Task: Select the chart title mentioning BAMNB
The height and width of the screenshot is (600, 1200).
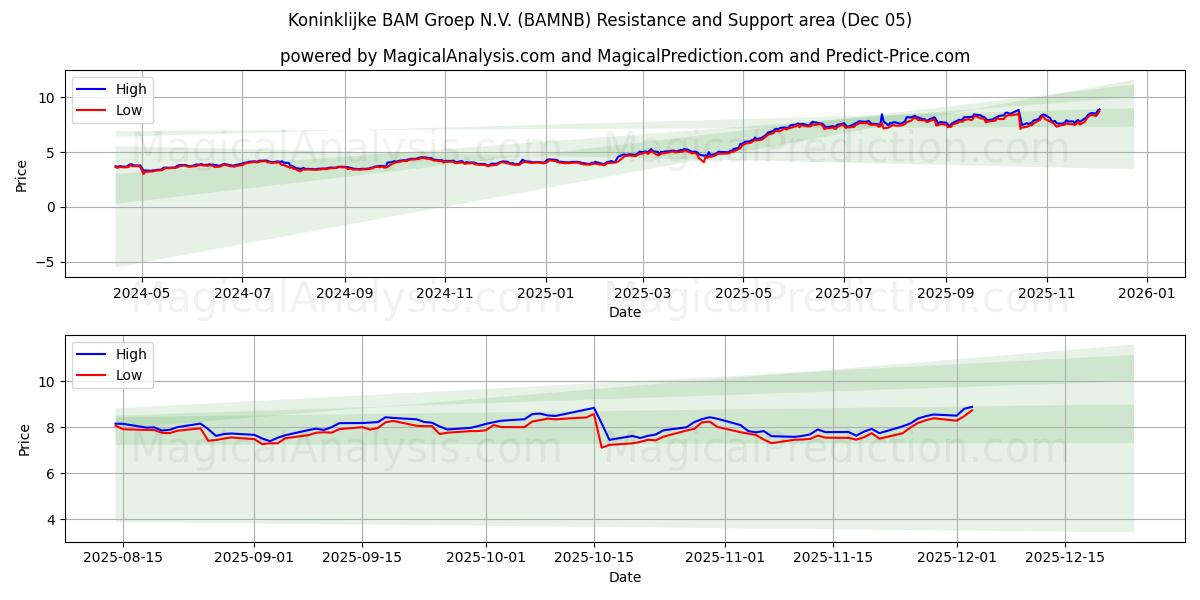Action: tap(600, 19)
